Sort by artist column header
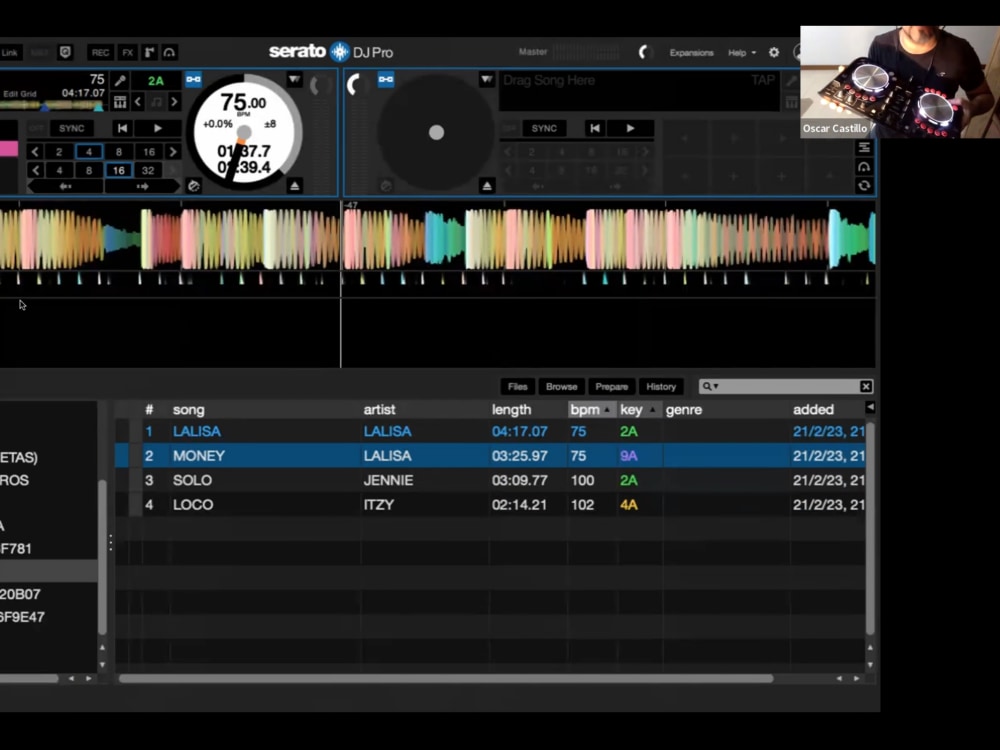The height and width of the screenshot is (750, 1000). tap(425, 409)
